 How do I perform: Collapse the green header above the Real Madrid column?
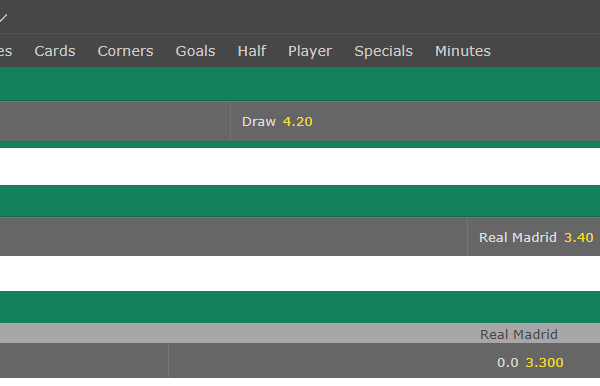(300, 307)
